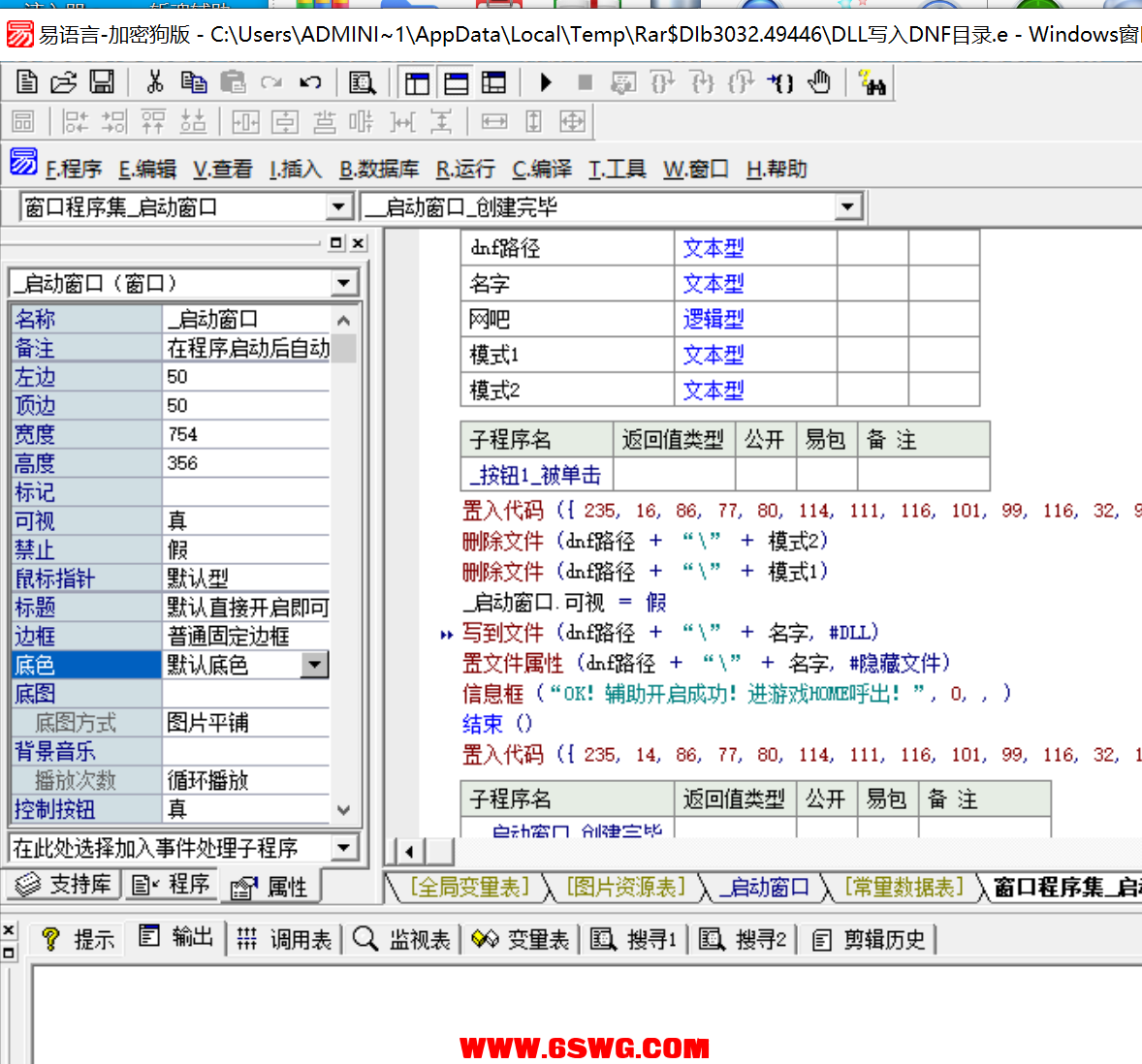Click the Cut scissors icon
This screenshot has height=1064, width=1142.
pos(154,82)
